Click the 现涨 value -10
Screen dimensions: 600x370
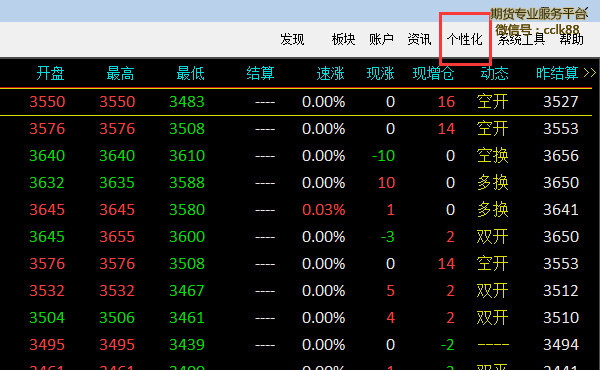383,156
